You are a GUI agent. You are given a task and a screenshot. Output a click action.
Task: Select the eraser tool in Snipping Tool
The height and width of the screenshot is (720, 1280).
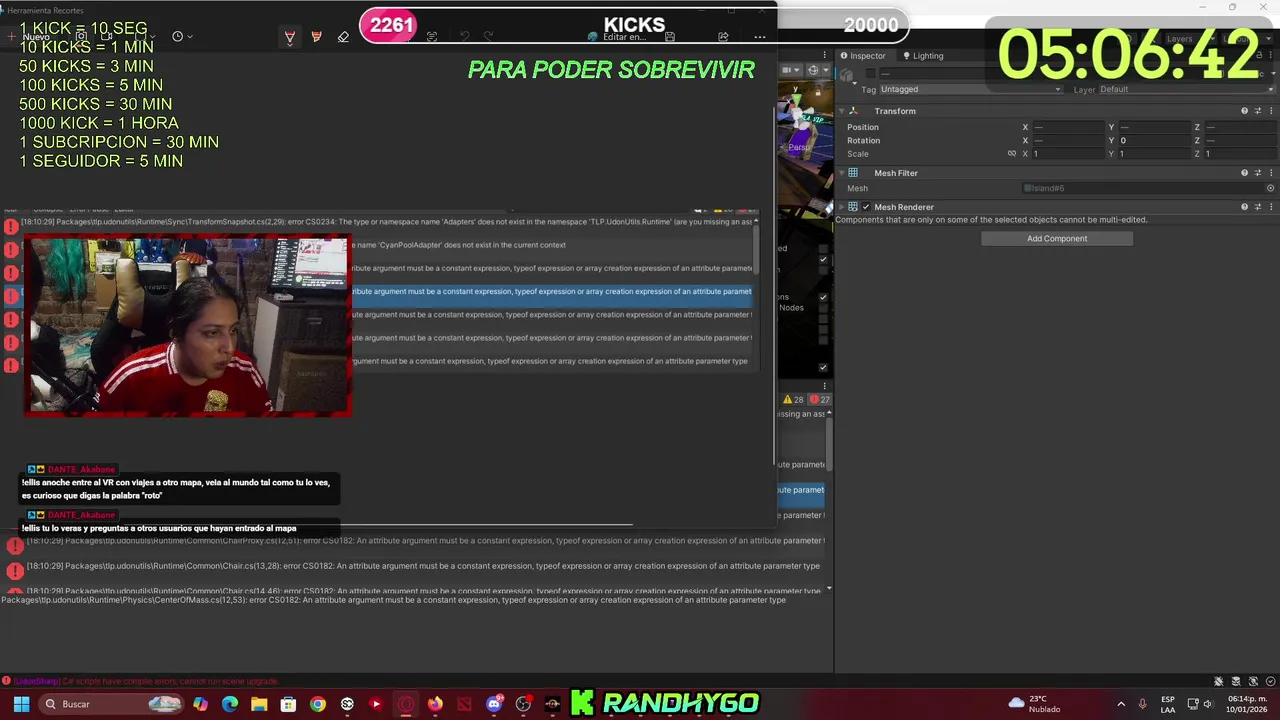[343, 37]
